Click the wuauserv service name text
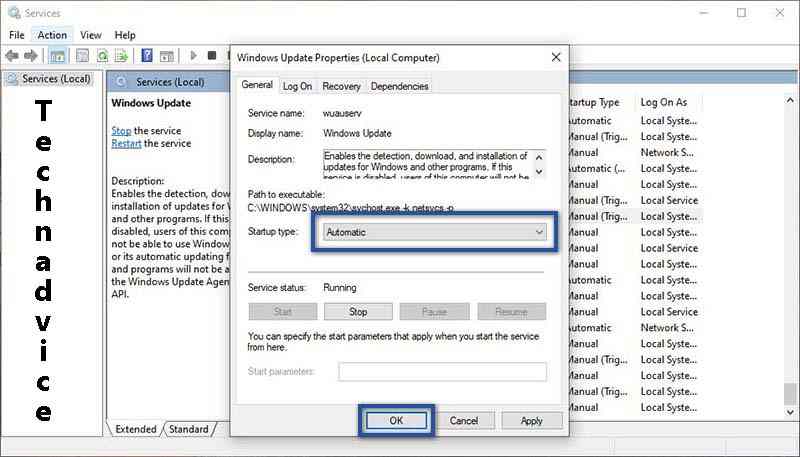The image size is (800, 457). point(342,113)
